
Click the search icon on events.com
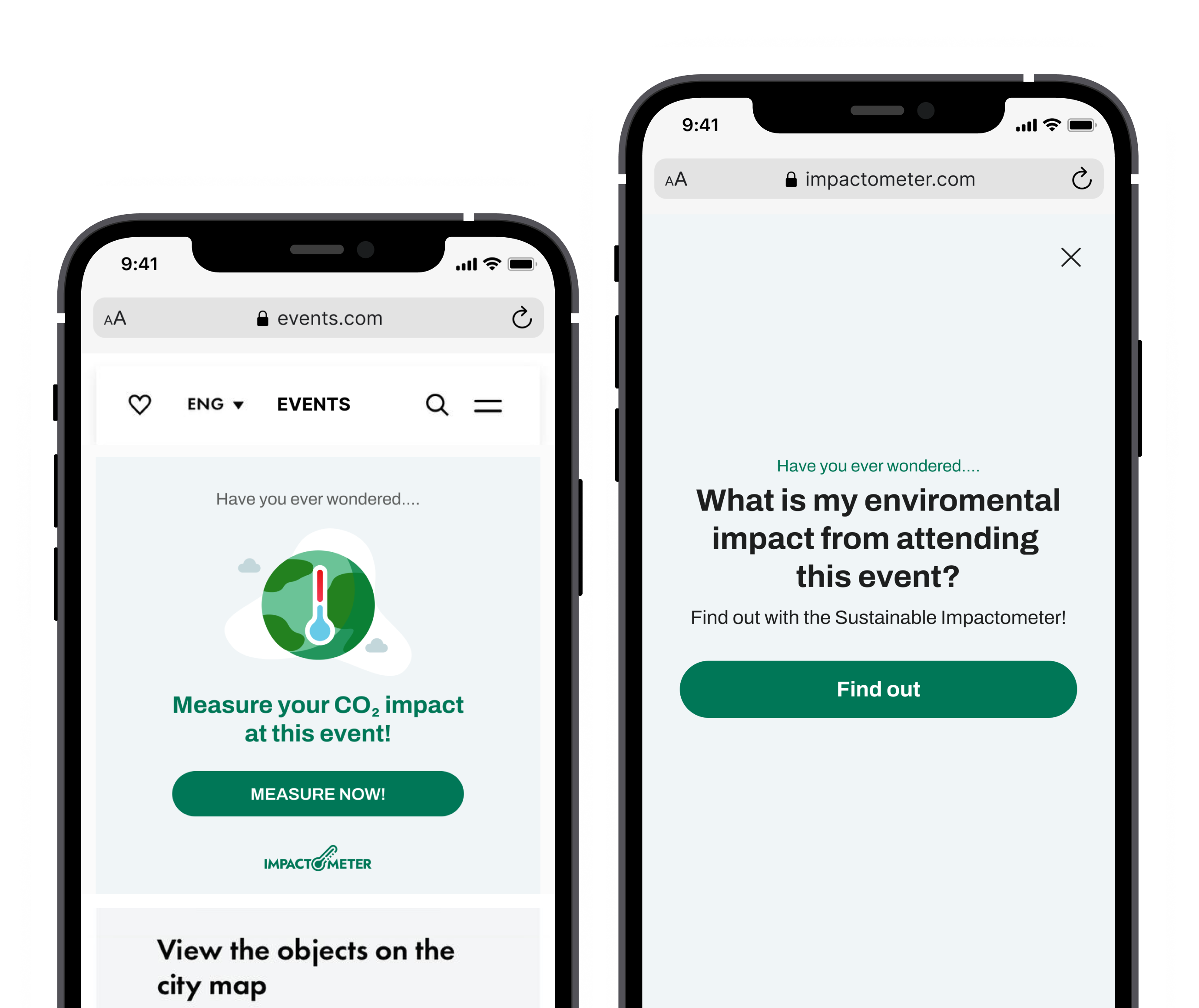438,405
